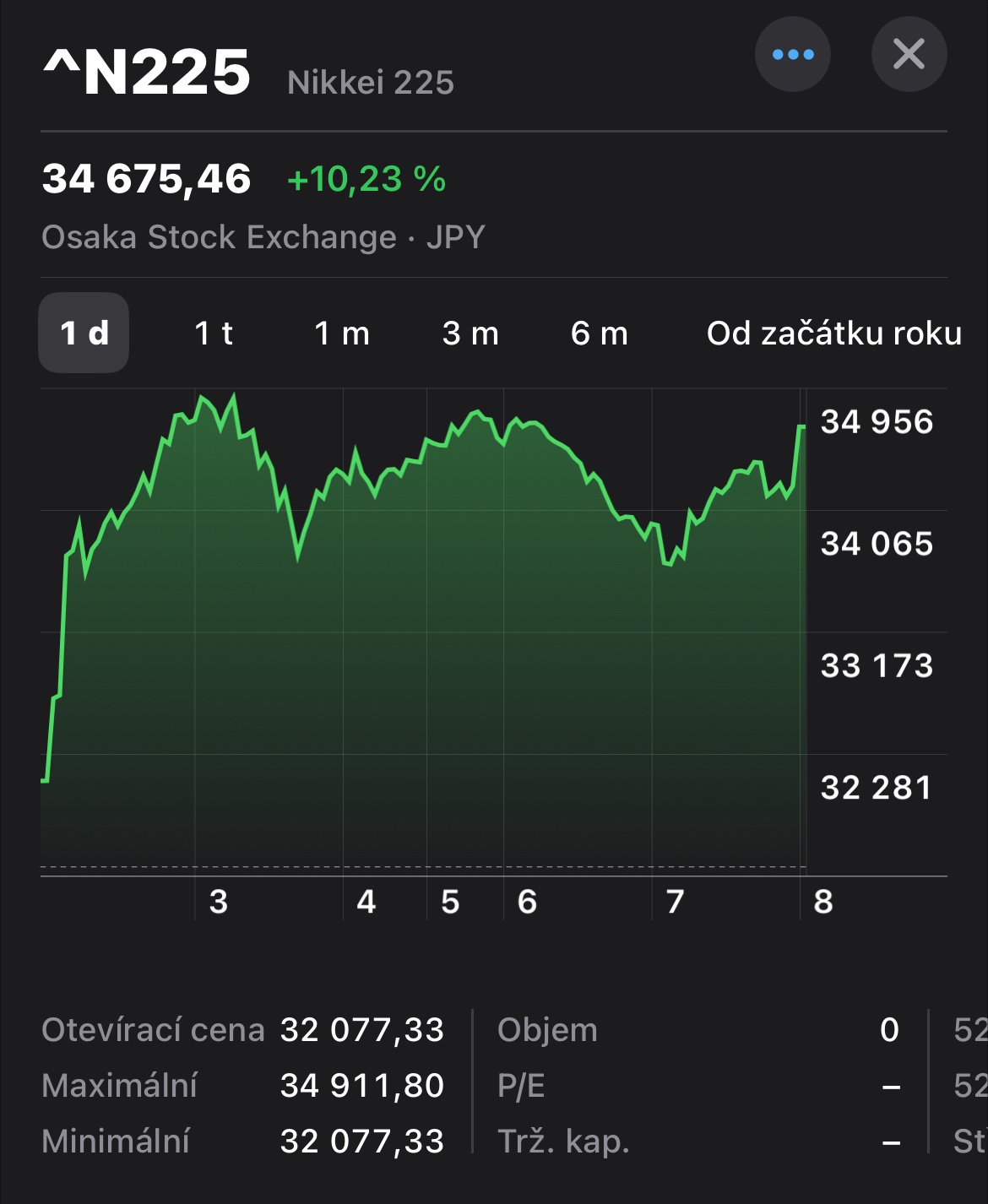Image resolution: width=988 pixels, height=1204 pixels.
Task: Tap the Maximální value 34 911,80
Action: click(361, 1086)
